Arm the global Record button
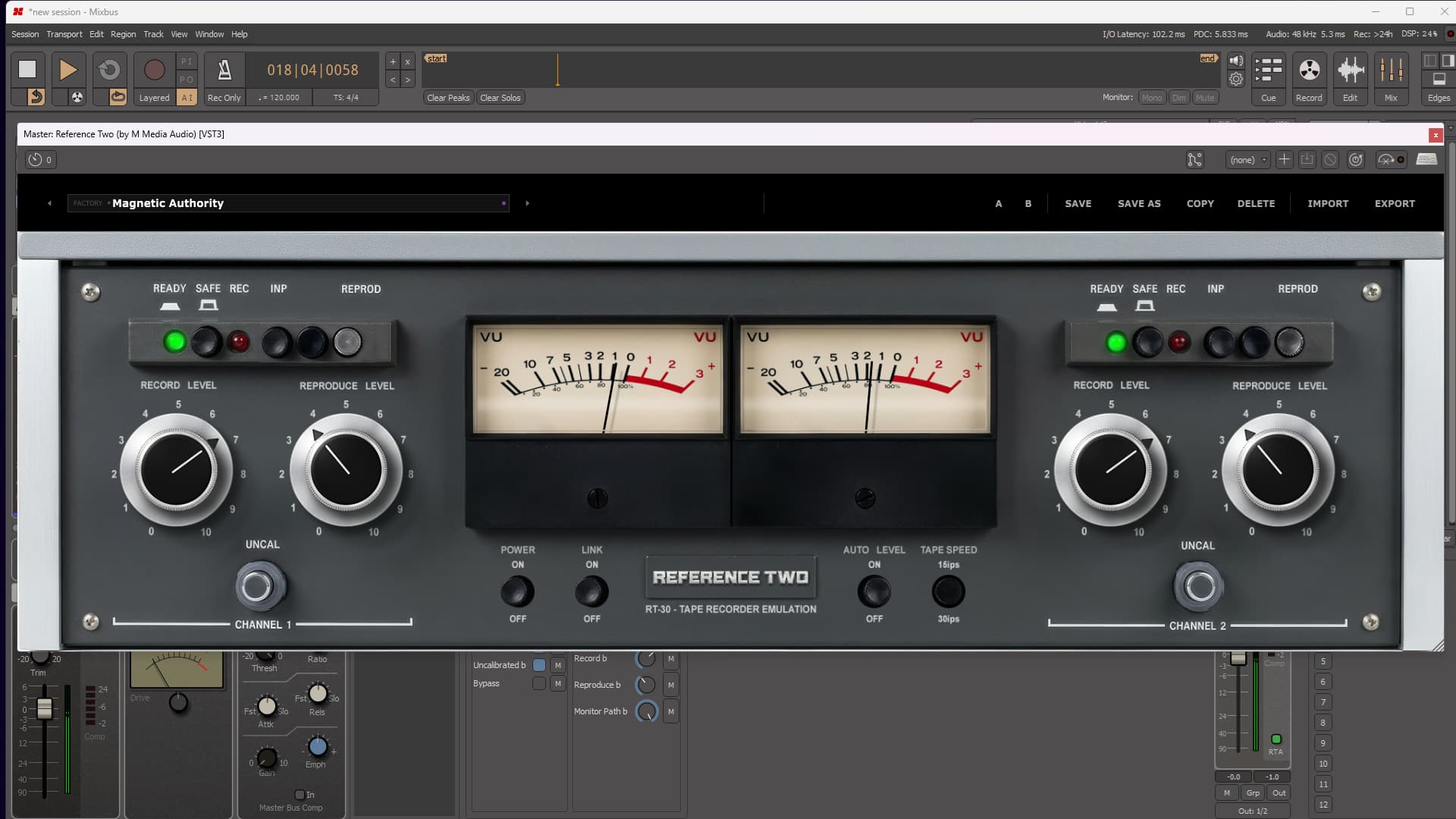Image resolution: width=1456 pixels, height=819 pixels. coord(154,70)
